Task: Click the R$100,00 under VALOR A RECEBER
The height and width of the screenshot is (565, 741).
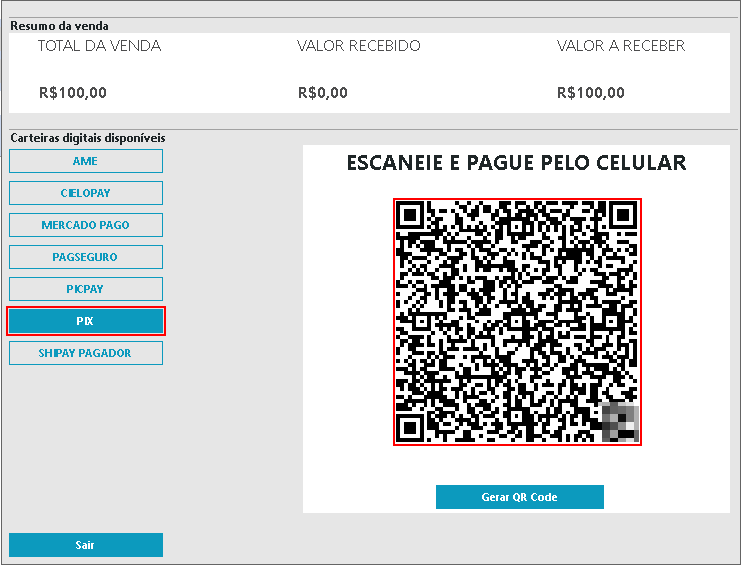Action: click(591, 93)
